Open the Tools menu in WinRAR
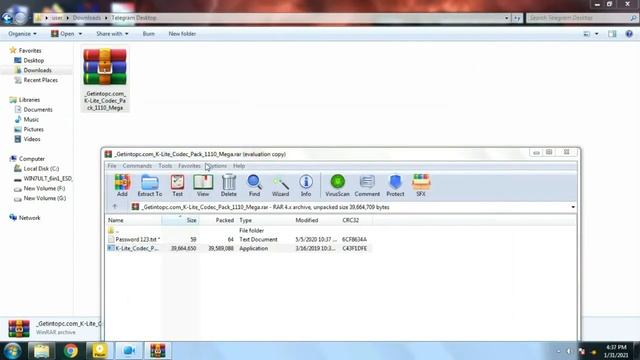The width and height of the screenshot is (640, 360). tap(165, 166)
